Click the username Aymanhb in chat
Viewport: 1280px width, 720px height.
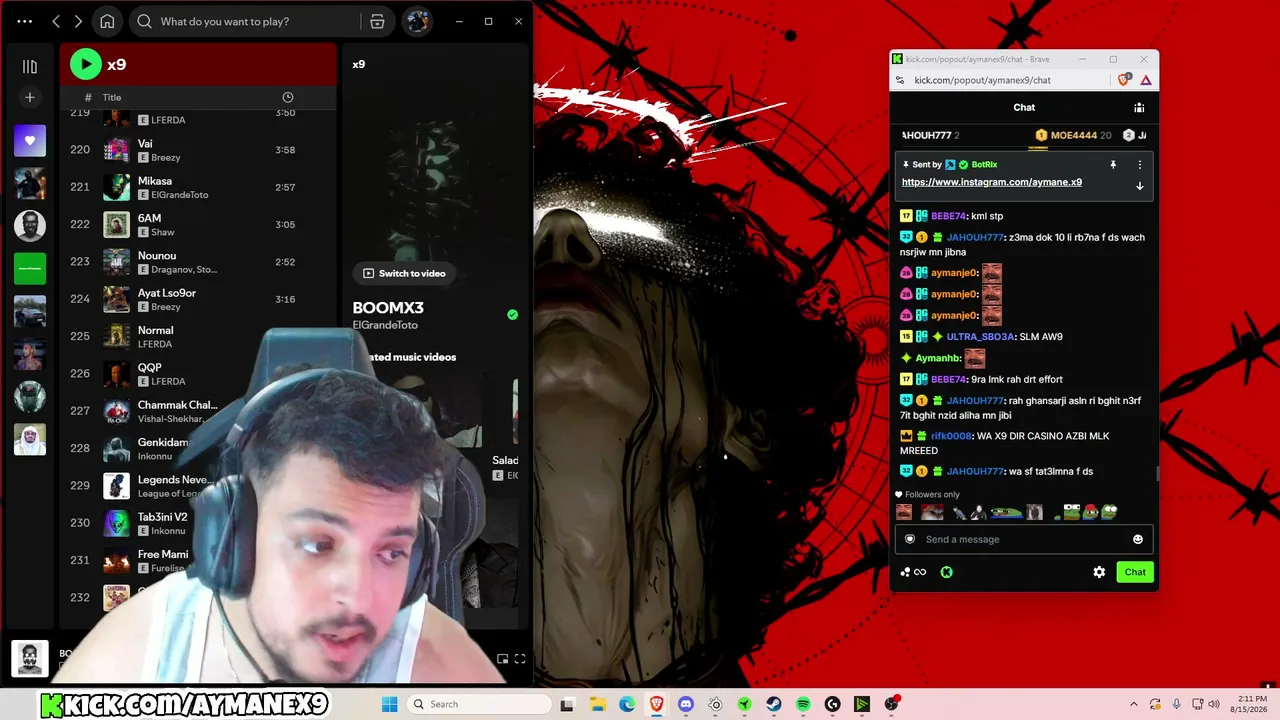938,358
